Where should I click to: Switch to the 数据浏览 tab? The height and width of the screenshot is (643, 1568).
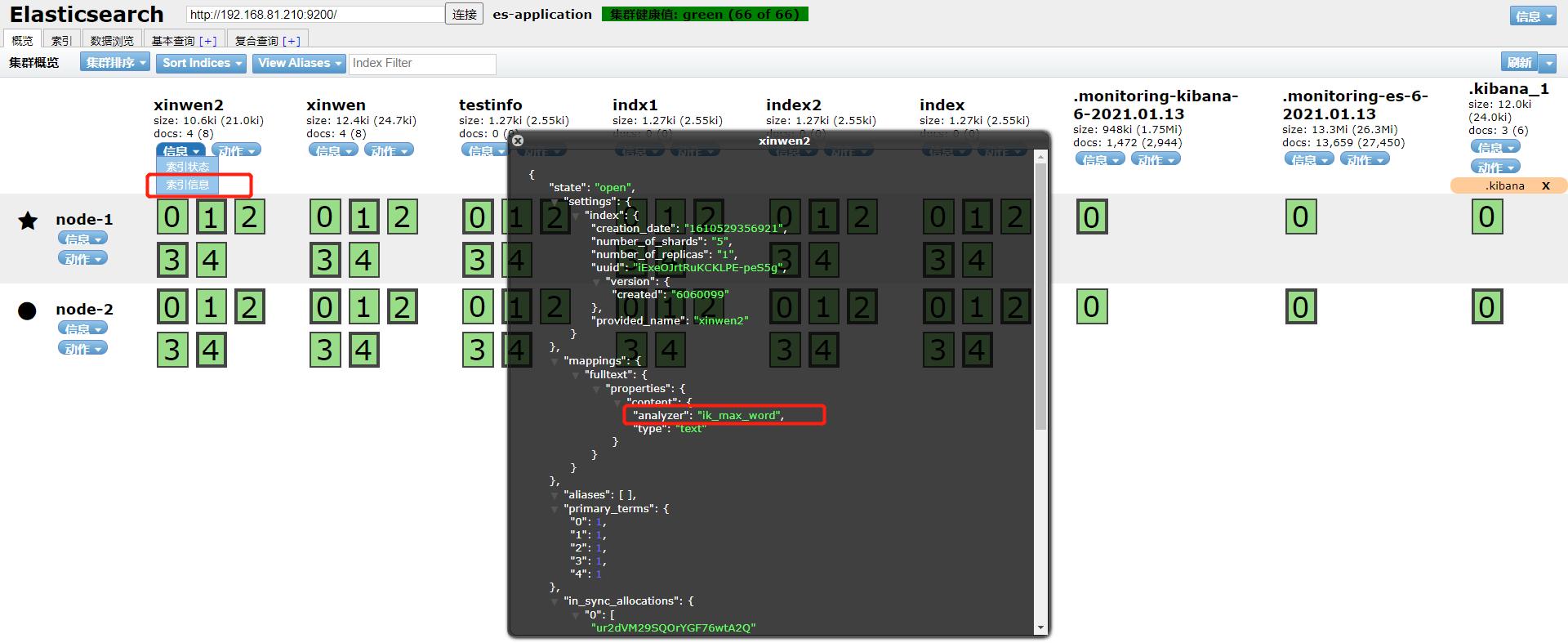pos(112,40)
